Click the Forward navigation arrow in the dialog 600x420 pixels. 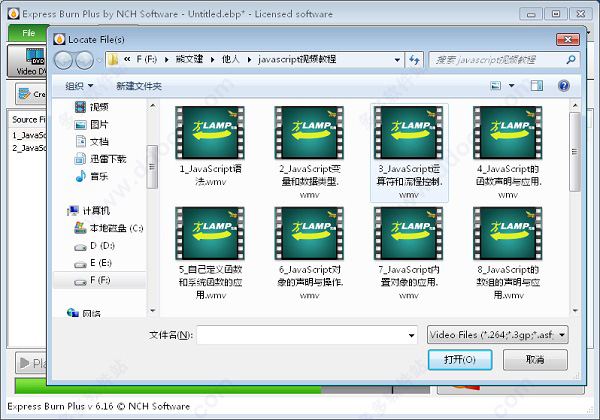84,60
